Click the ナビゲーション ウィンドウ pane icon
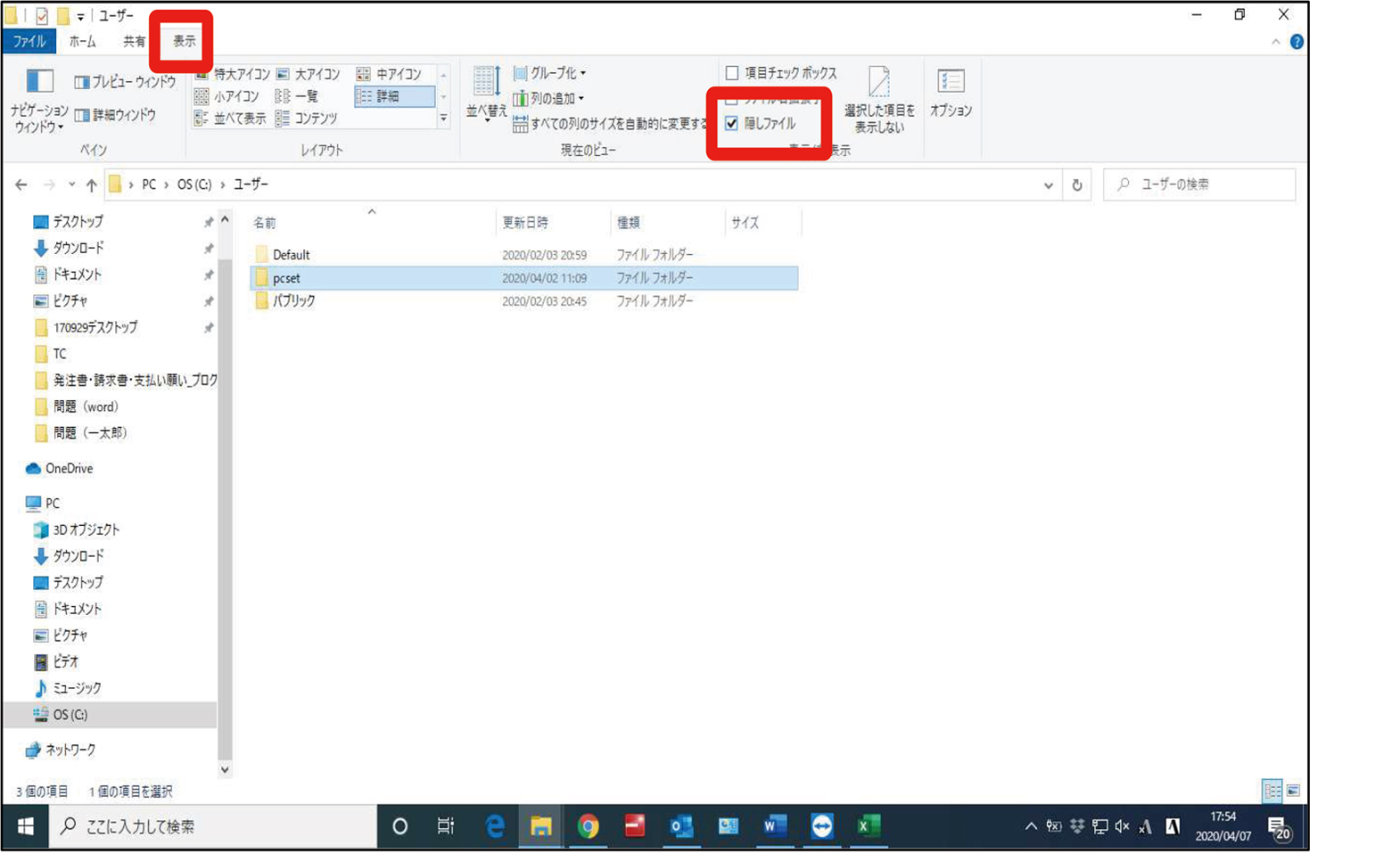 coord(39,82)
